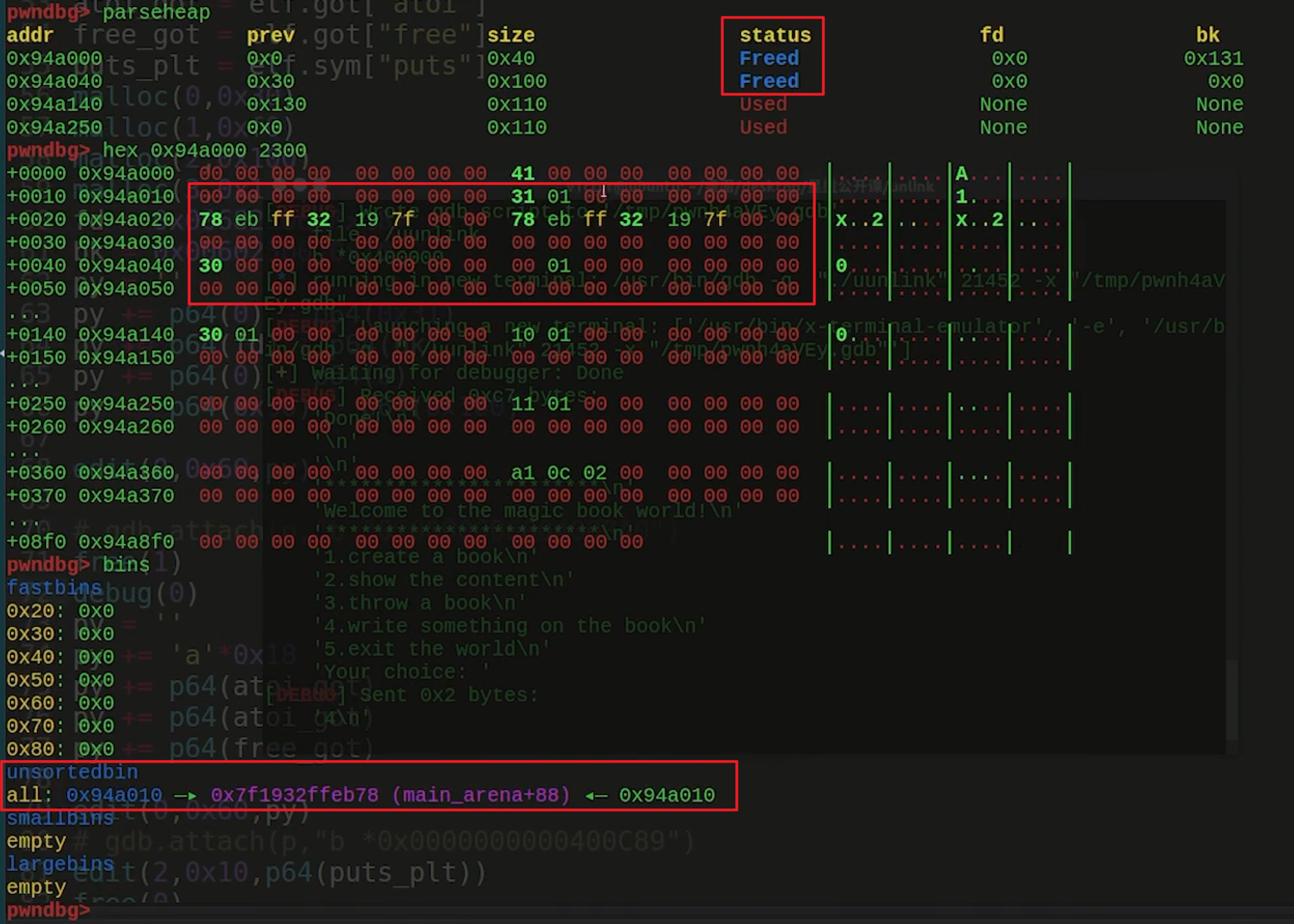This screenshot has height=924, width=1294.
Task: Select the 31 byte in row +0010
Action: [522, 197]
